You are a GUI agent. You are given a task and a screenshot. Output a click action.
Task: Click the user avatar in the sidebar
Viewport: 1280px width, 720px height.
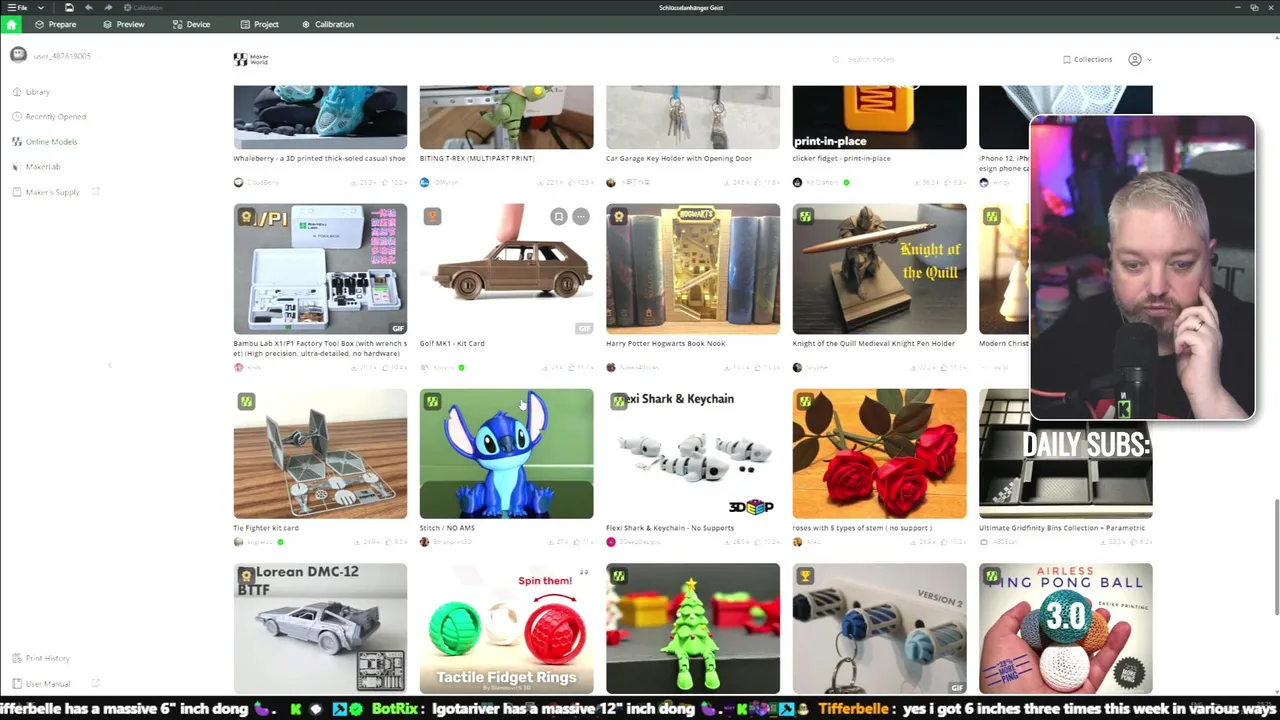pos(18,56)
